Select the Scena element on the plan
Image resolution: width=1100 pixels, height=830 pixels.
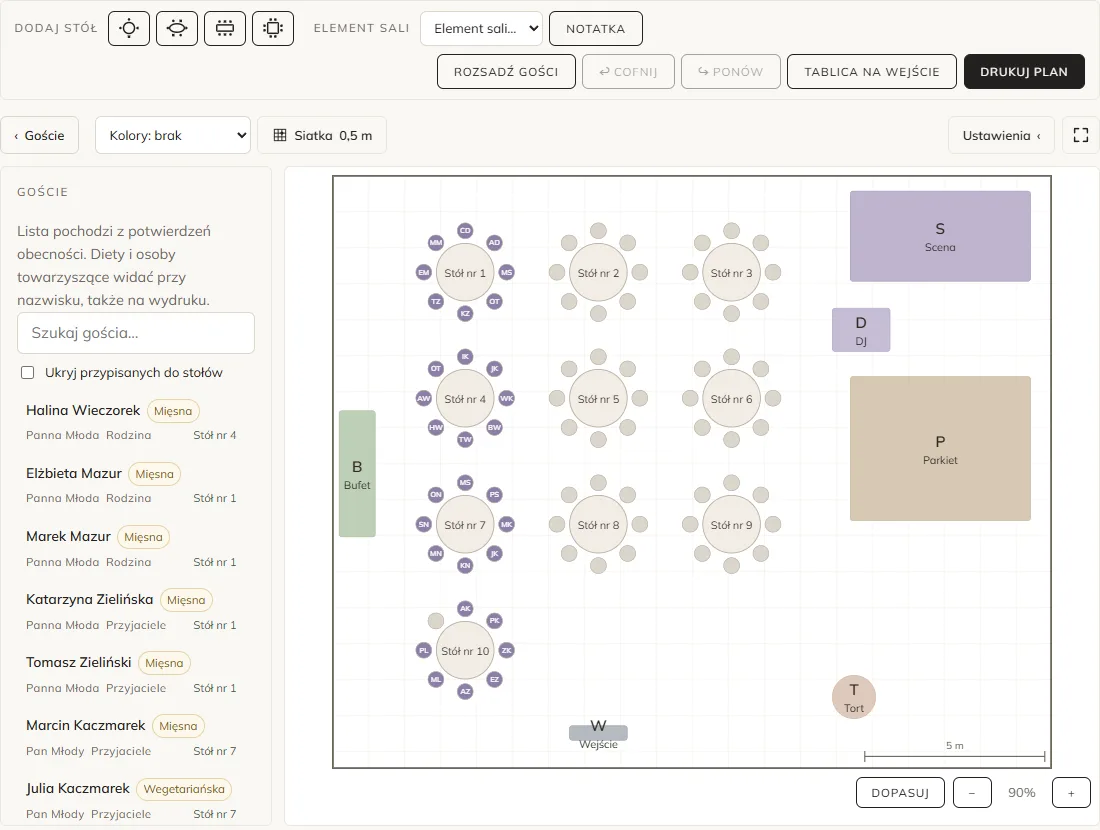click(x=940, y=236)
